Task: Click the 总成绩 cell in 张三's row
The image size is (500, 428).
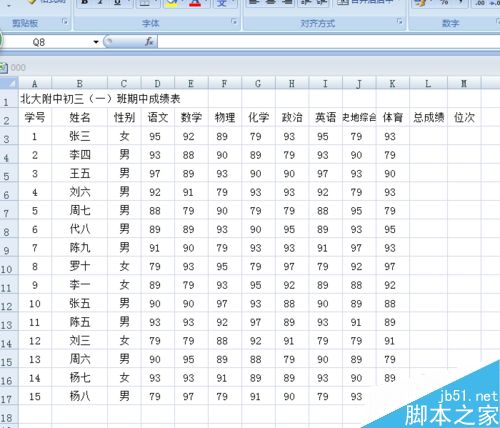Action: (x=428, y=136)
